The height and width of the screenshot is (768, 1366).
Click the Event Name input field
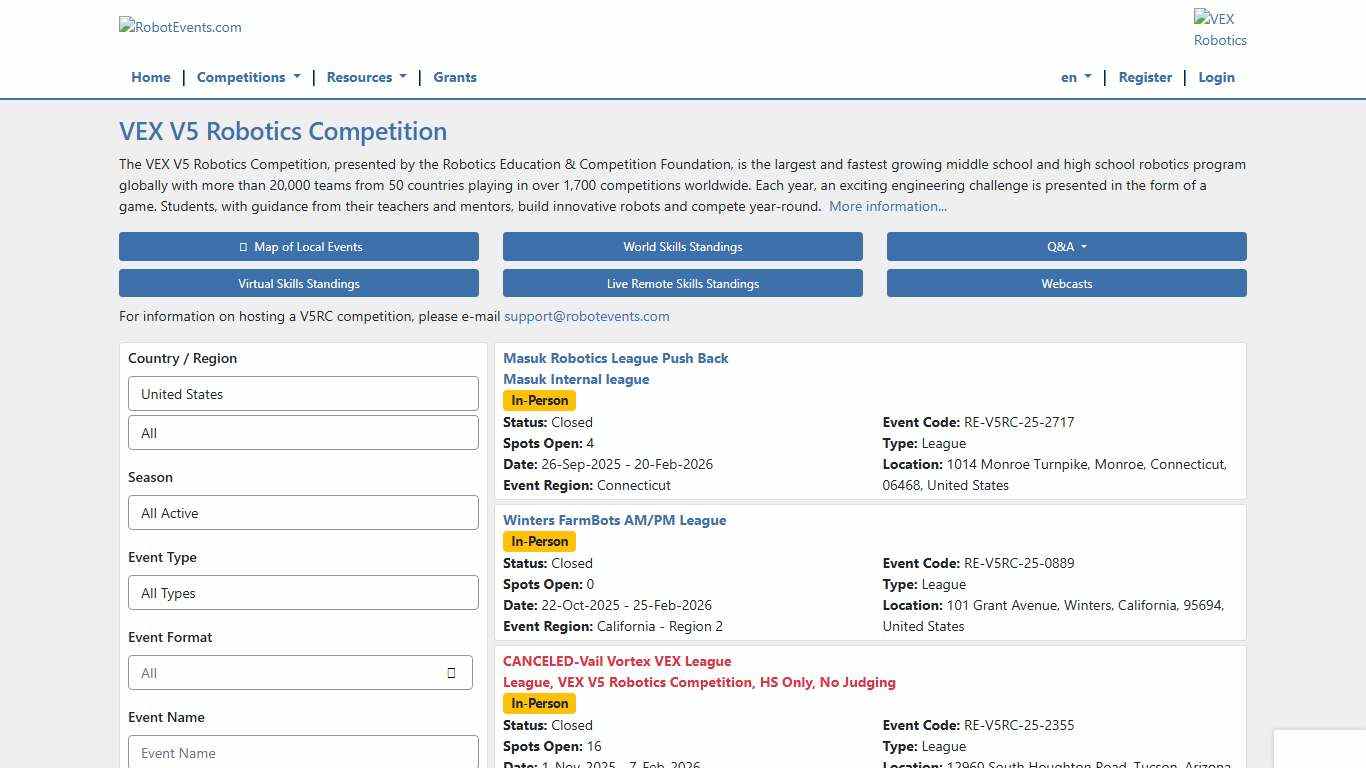303,753
